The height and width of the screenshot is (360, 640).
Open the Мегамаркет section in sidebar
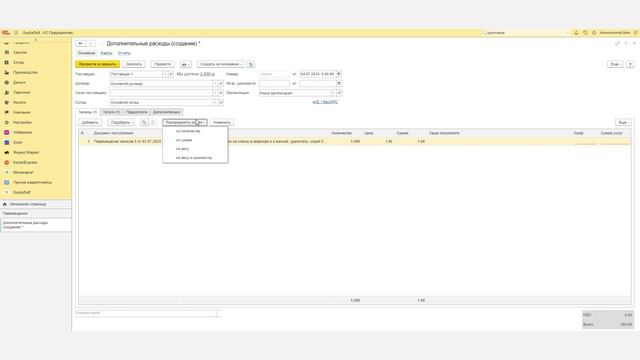23,173
